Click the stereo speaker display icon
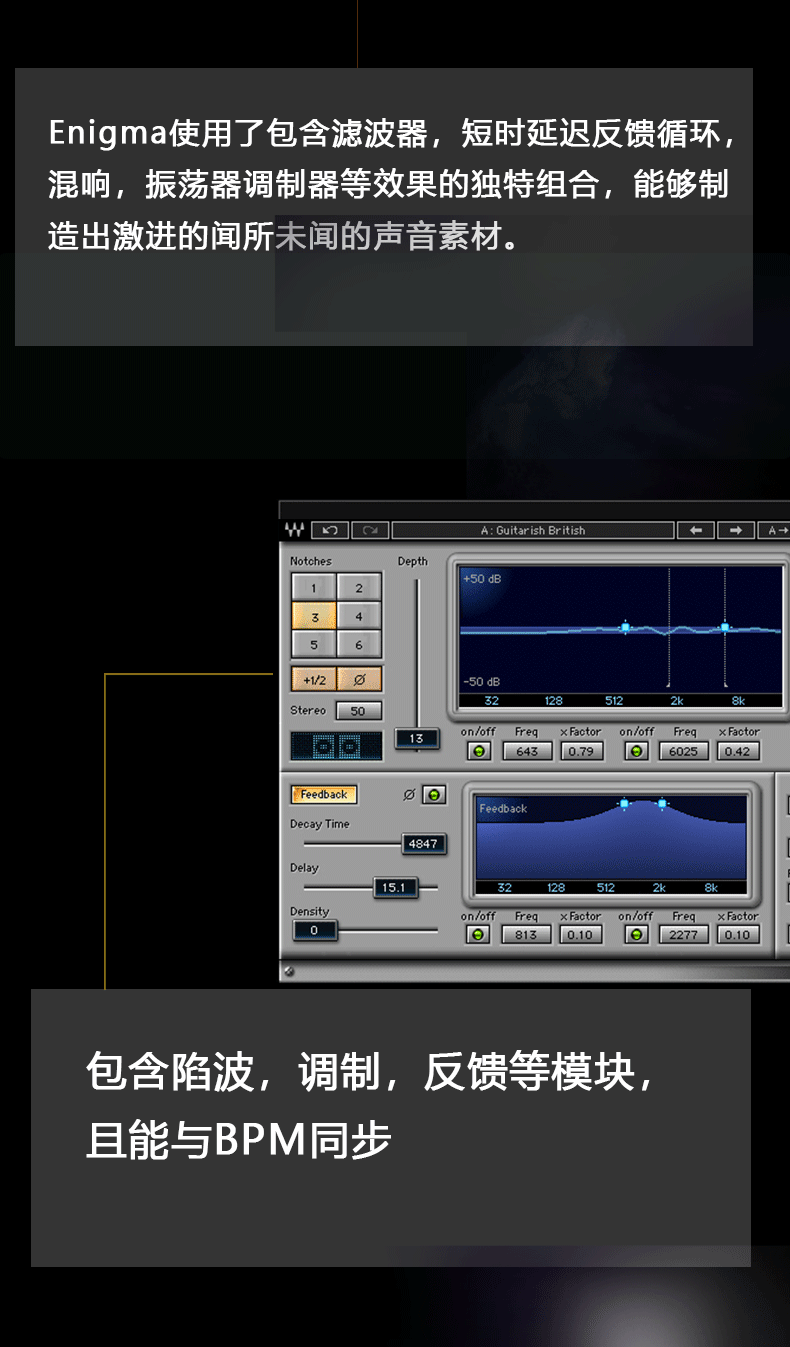 336,746
